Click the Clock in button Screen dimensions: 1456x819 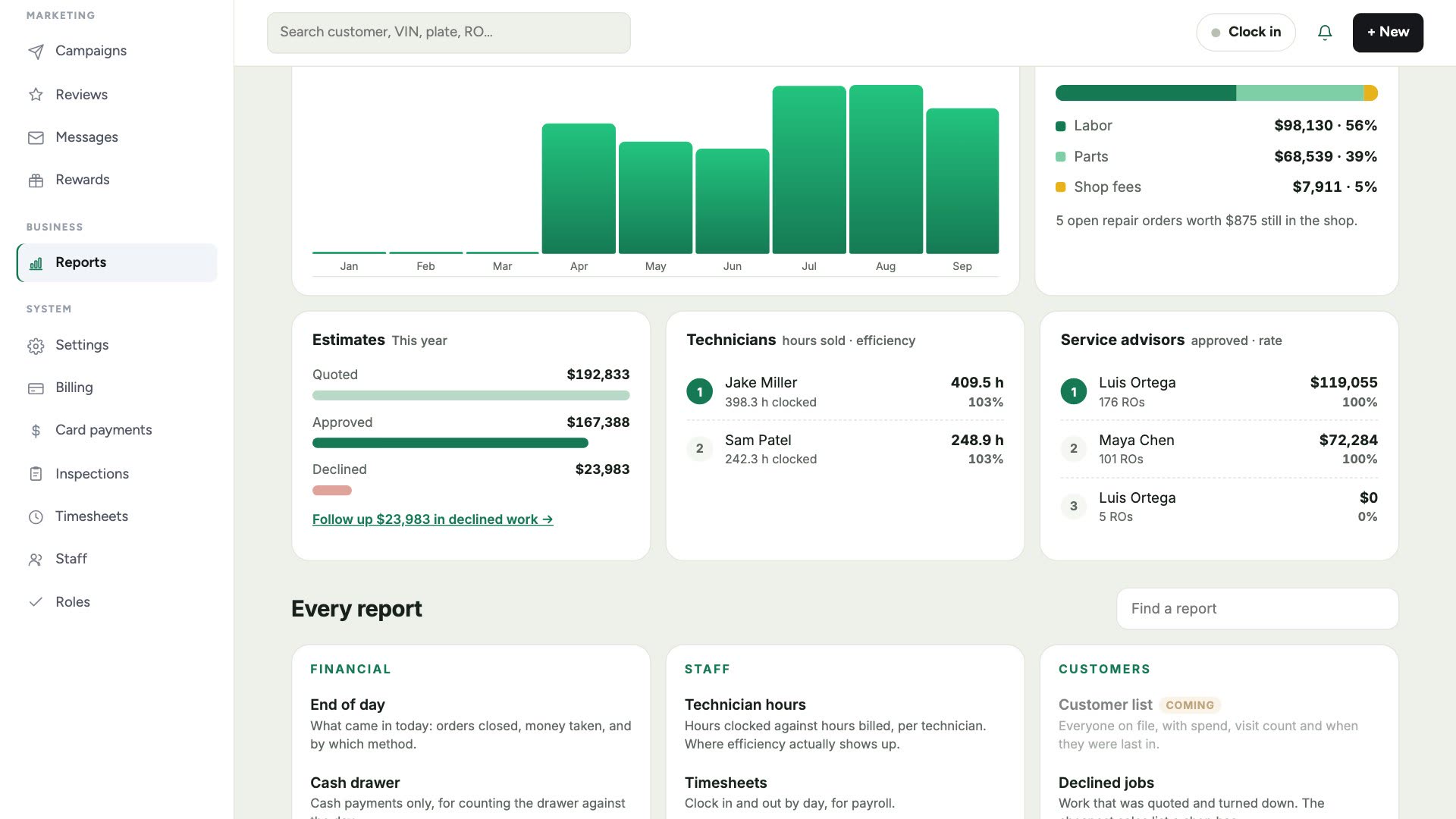point(1246,33)
